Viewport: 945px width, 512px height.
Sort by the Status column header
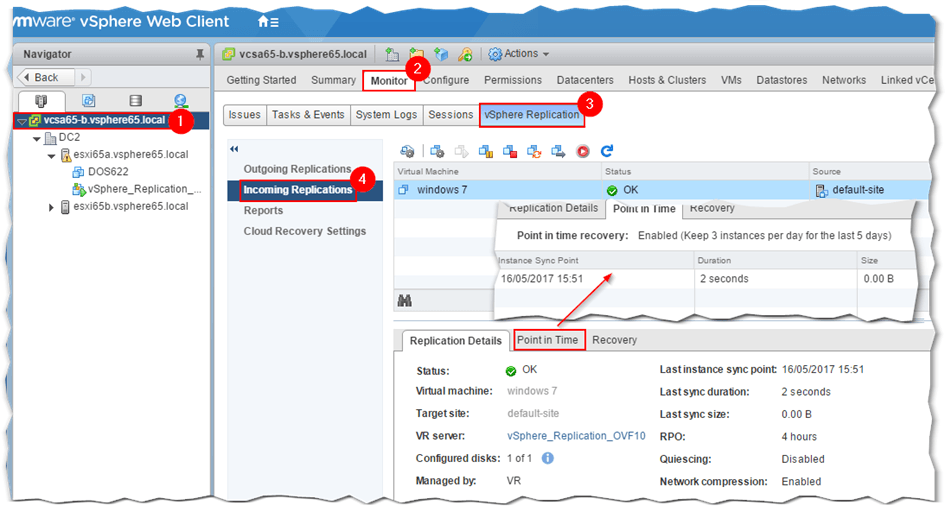705,172
